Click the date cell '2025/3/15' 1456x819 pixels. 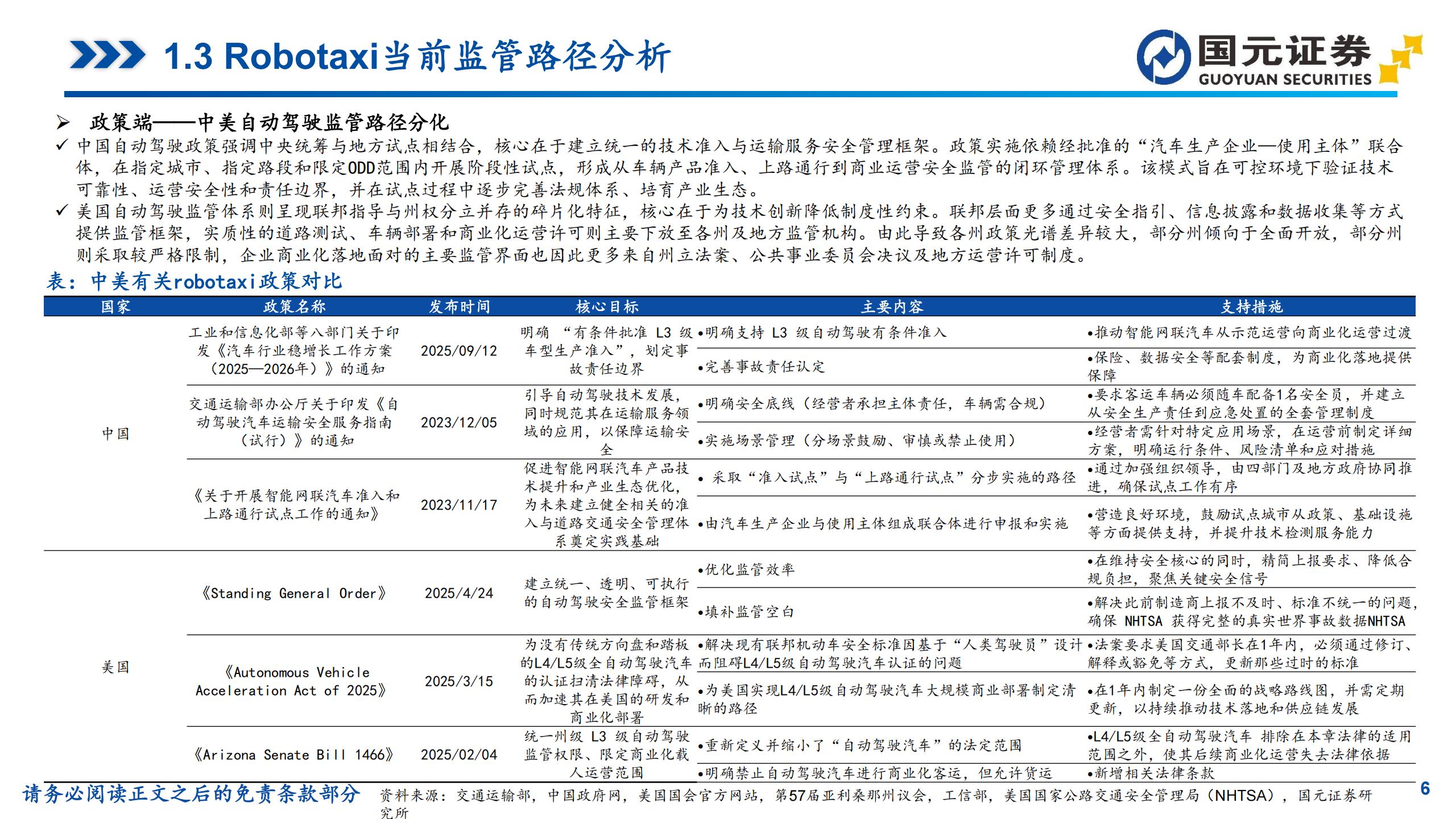pyautogui.click(x=459, y=681)
